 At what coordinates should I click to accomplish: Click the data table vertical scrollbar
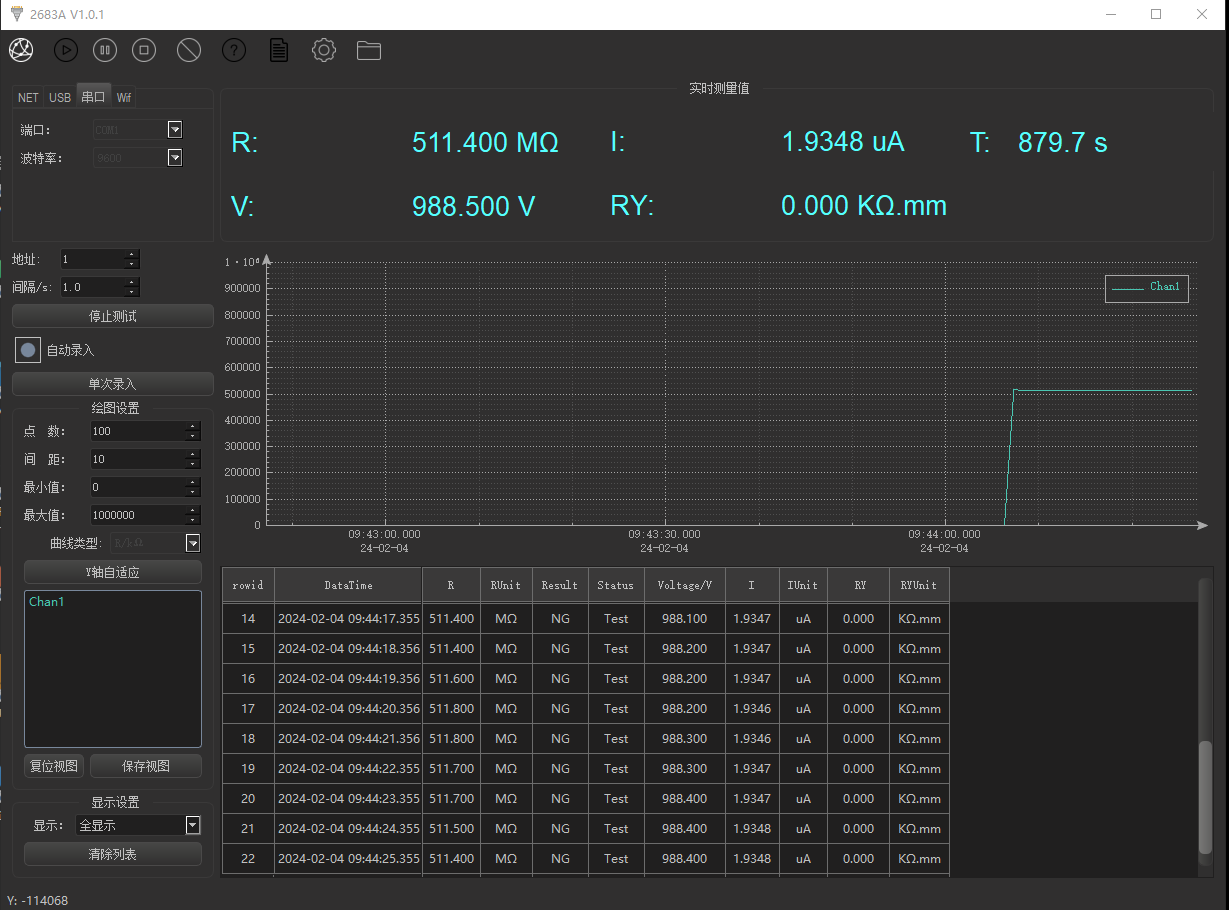[x=1205, y=795]
